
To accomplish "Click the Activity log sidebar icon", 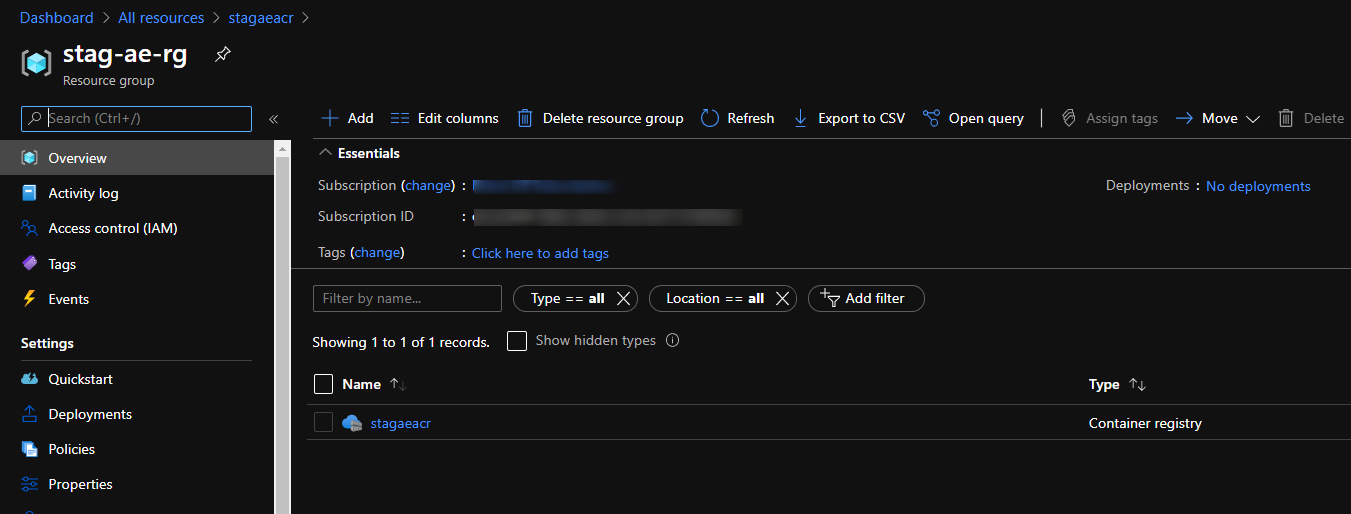I will [29, 193].
